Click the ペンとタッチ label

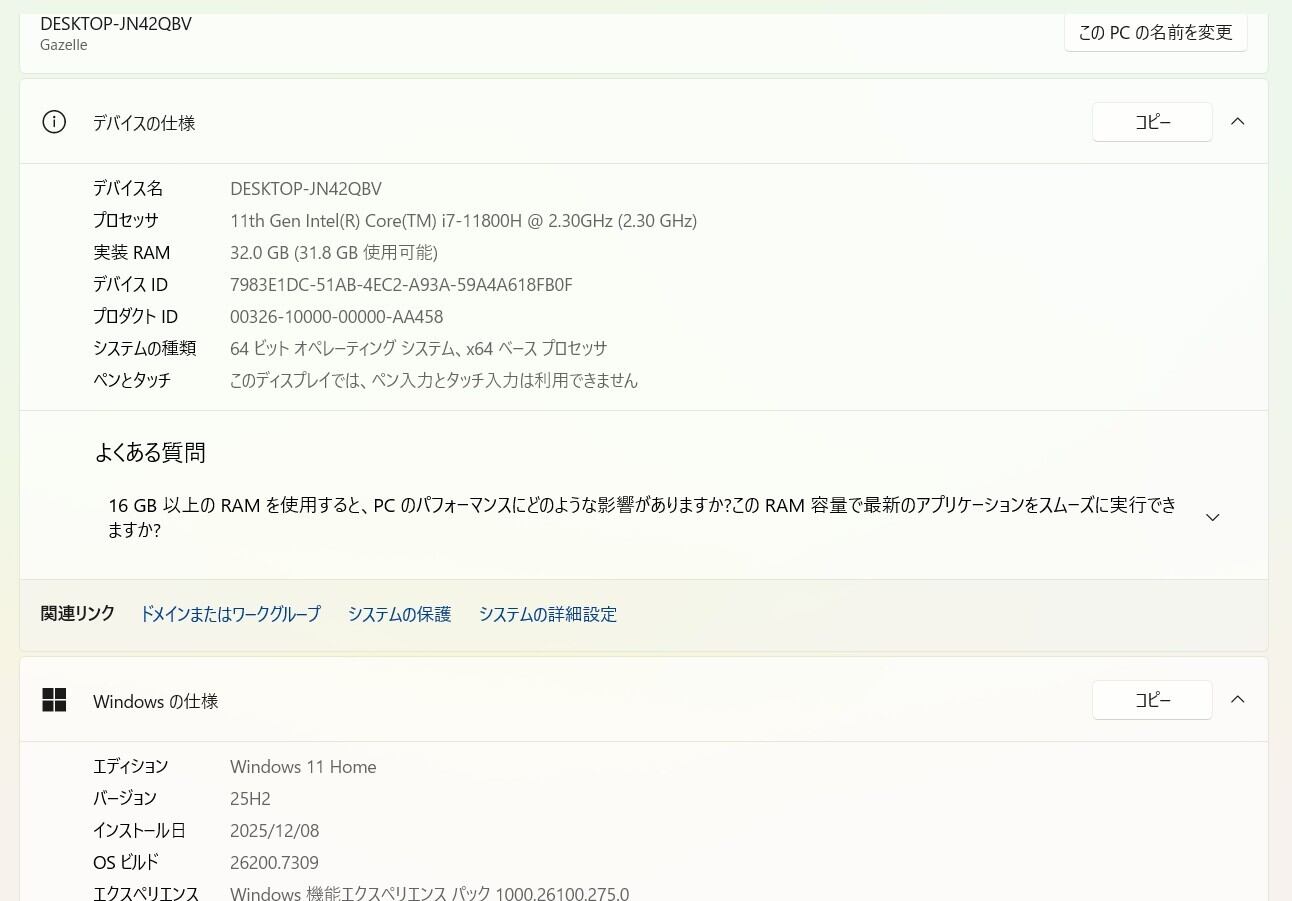click(x=132, y=381)
